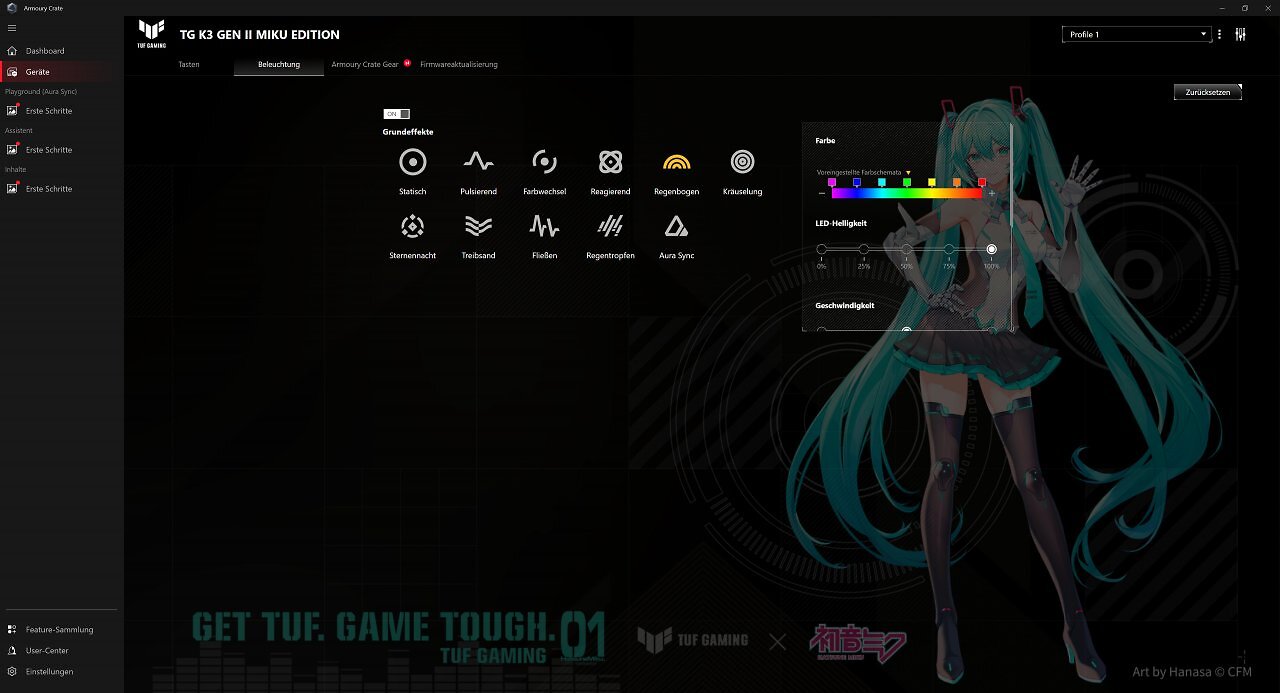This screenshot has width=1280, height=693.
Task: Open the Profile 1 dropdown
Action: click(x=1136, y=34)
